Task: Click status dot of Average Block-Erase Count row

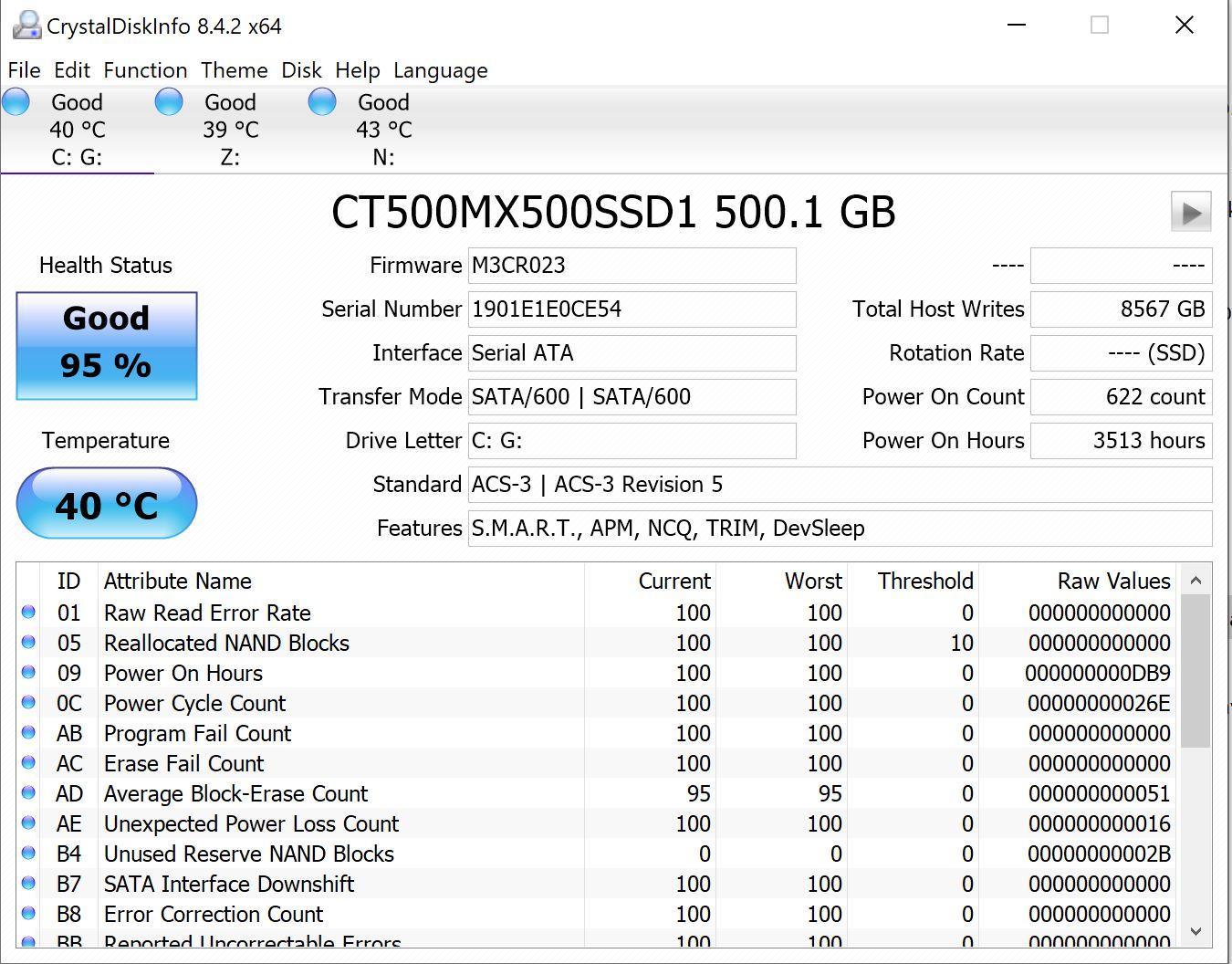Action: [28, 793]
